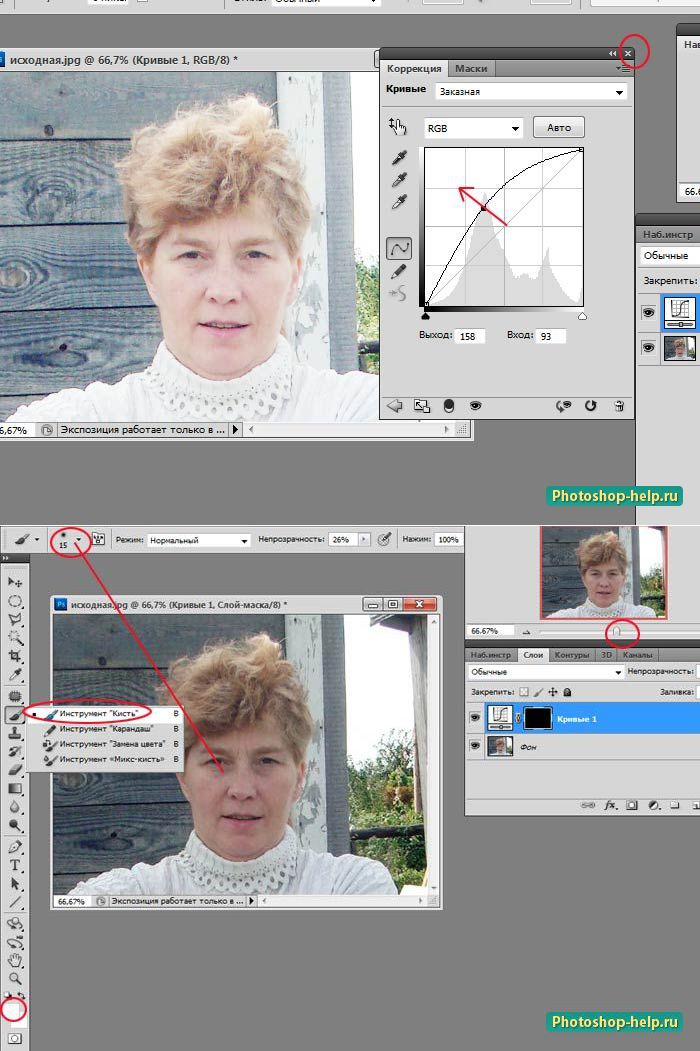Click the white foreground color swatch
The height and width of the screenshot is (1051, 700).
11,1008
